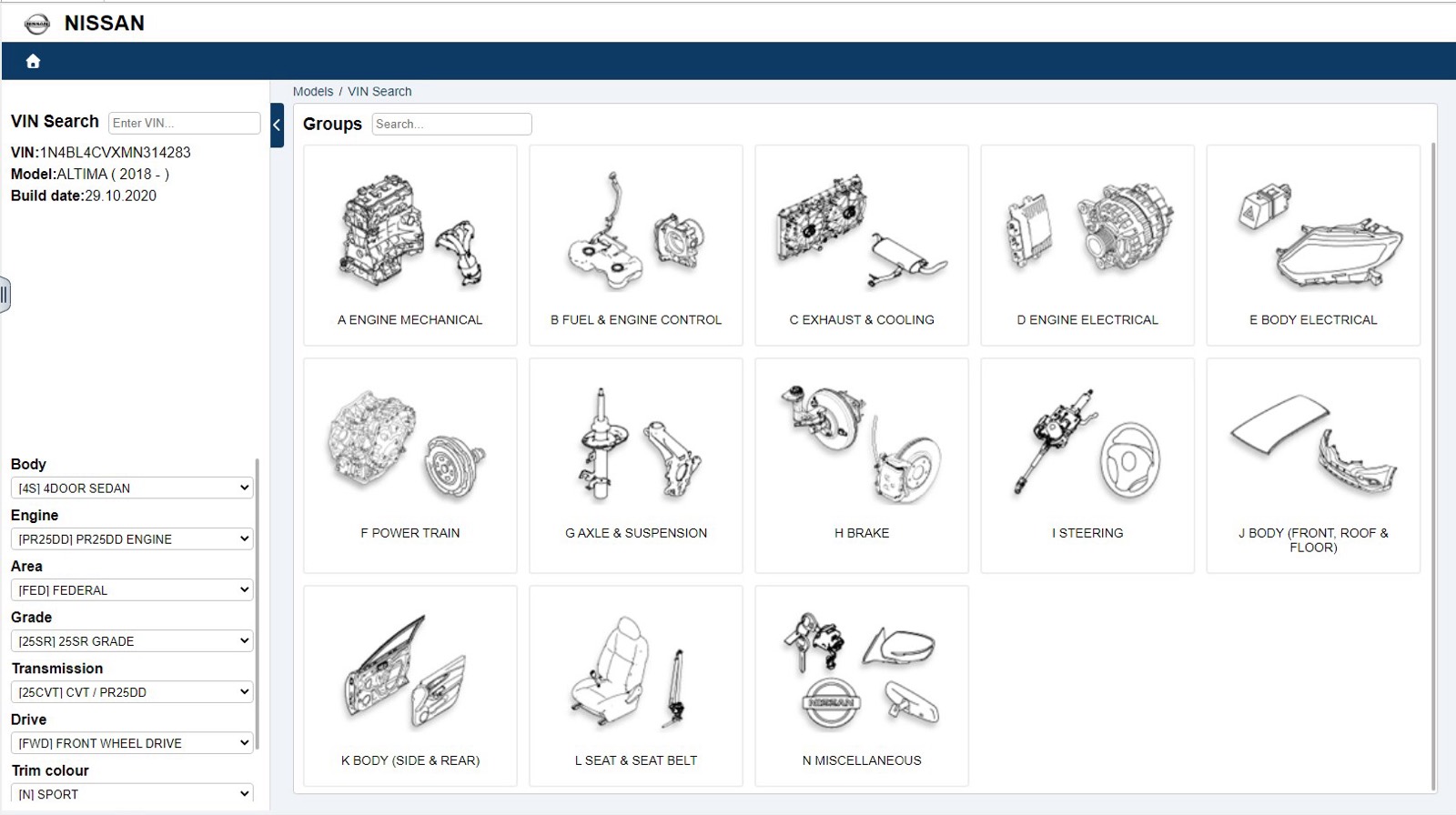The height and width of the screenshot is (815, 1456).
Task: Open the D Engine Electrical group image
Action: click(x=1087, y=227)
